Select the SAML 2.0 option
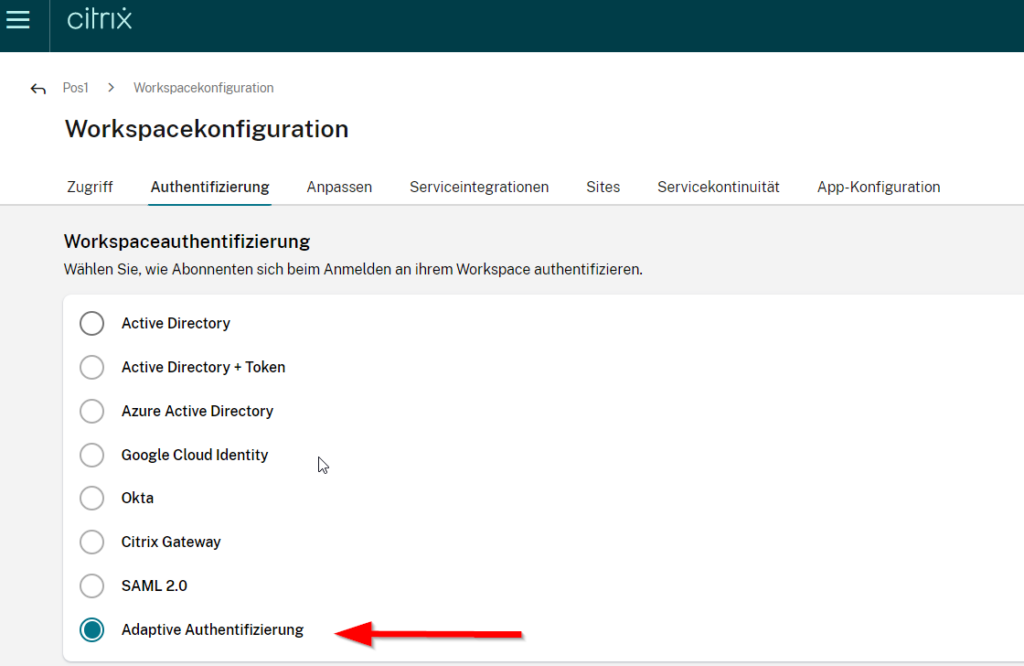Viewport: 1024px width, 666px height. pos(92,586)
